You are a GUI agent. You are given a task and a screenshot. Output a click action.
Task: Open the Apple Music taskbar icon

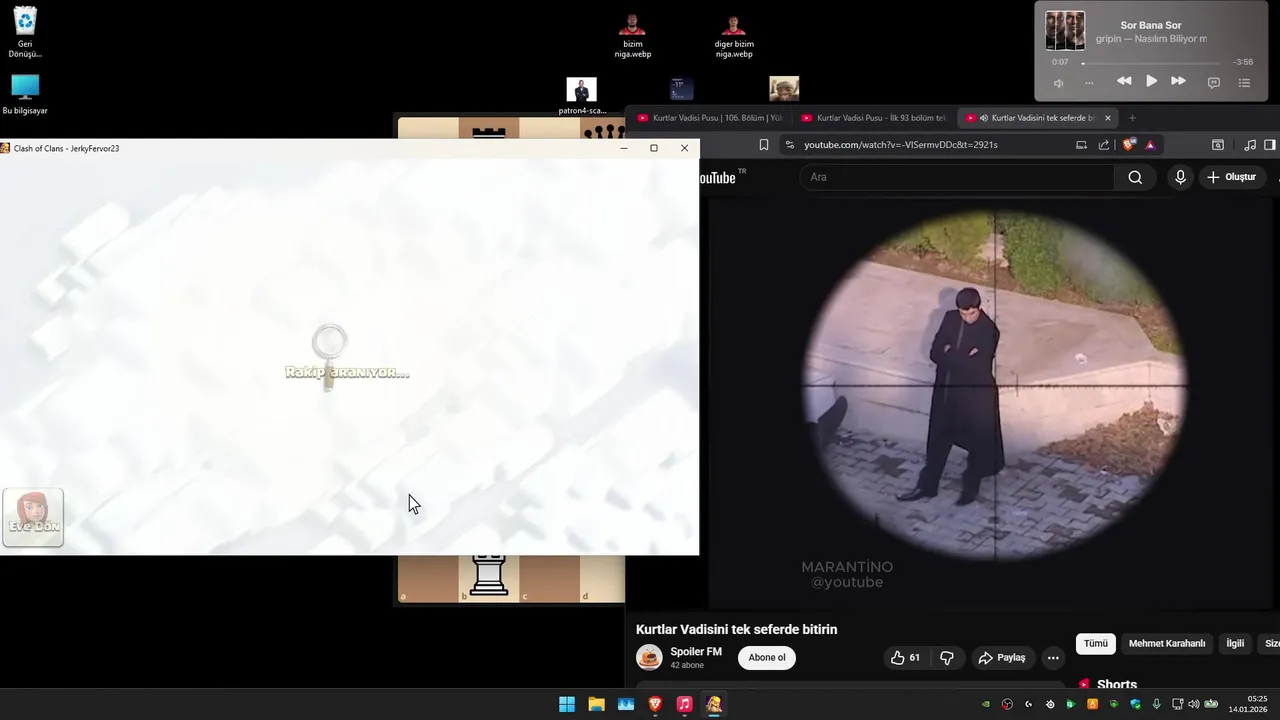click(x=684, y=704)
